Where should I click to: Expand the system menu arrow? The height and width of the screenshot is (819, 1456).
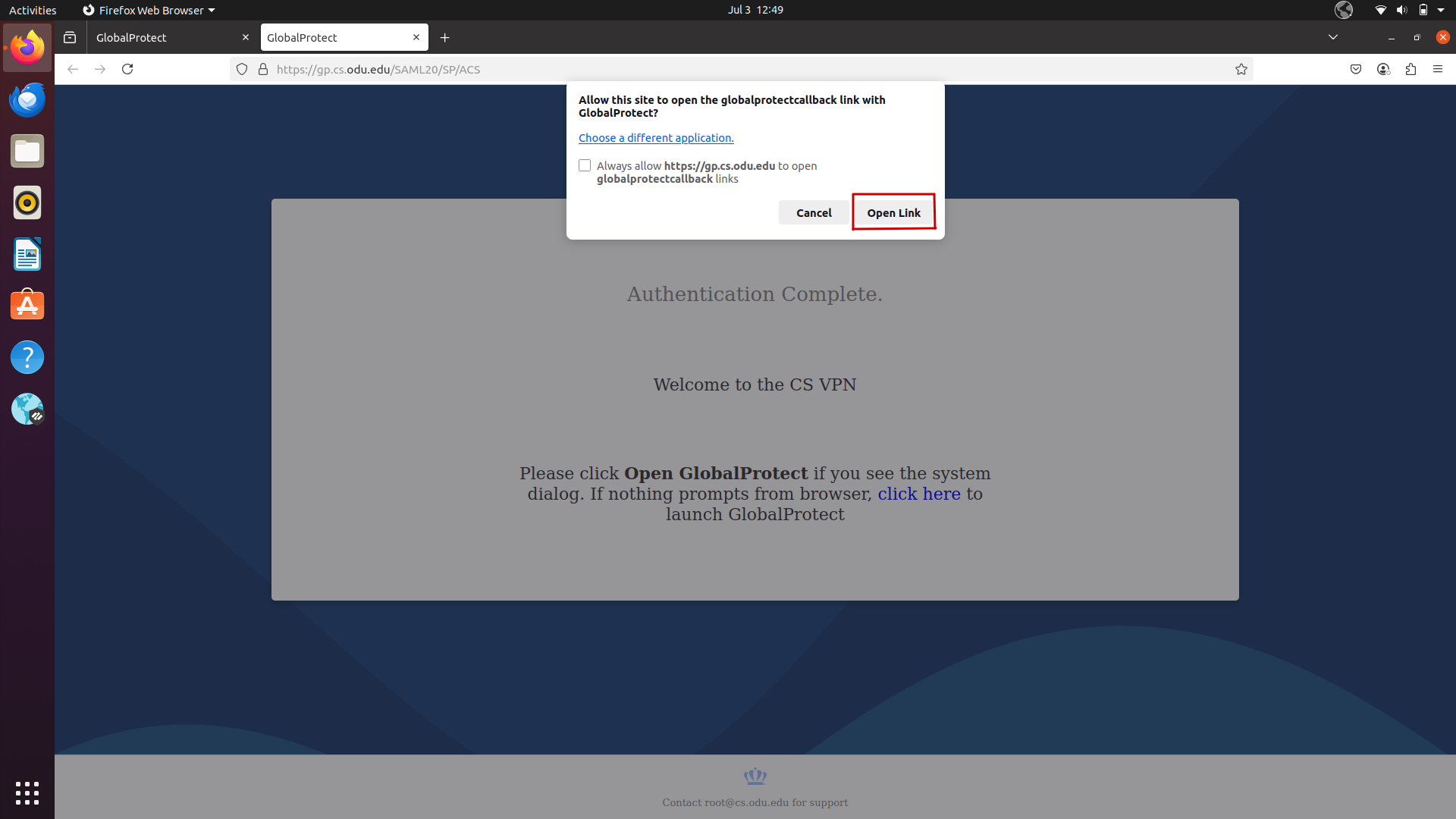click(x=1441, y=10)
